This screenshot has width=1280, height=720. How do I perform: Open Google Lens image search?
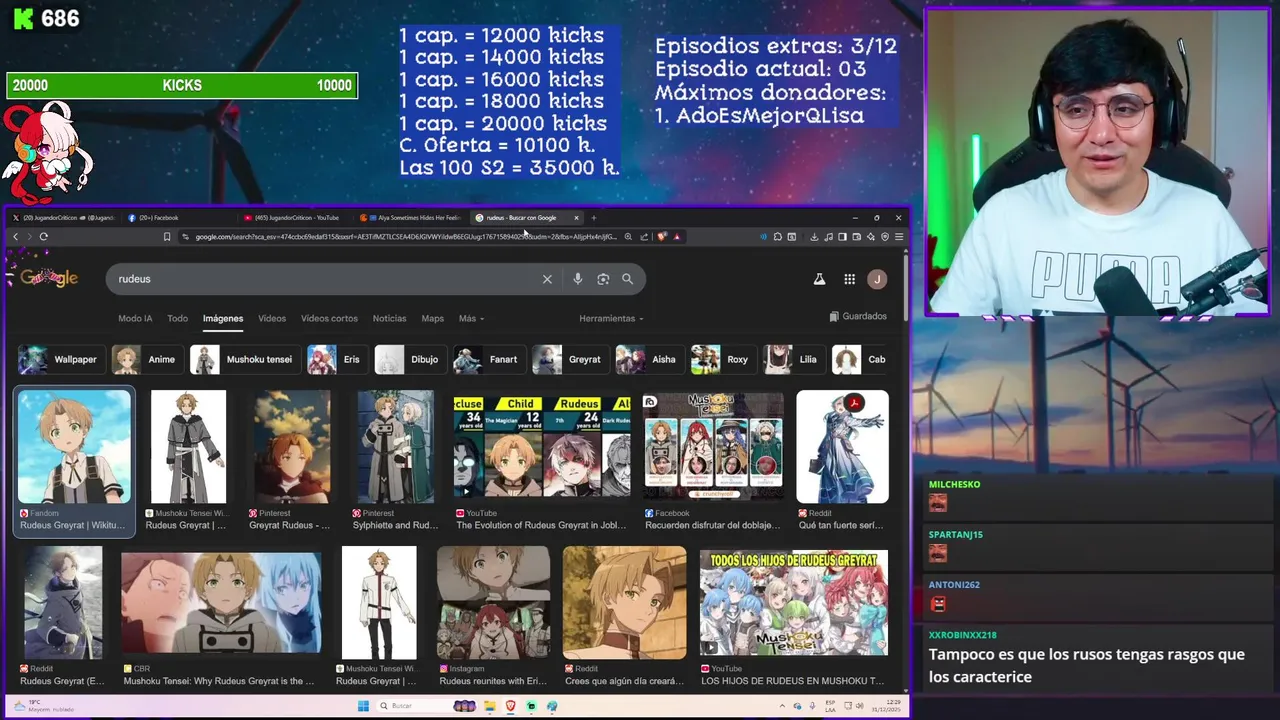(603, 279)
